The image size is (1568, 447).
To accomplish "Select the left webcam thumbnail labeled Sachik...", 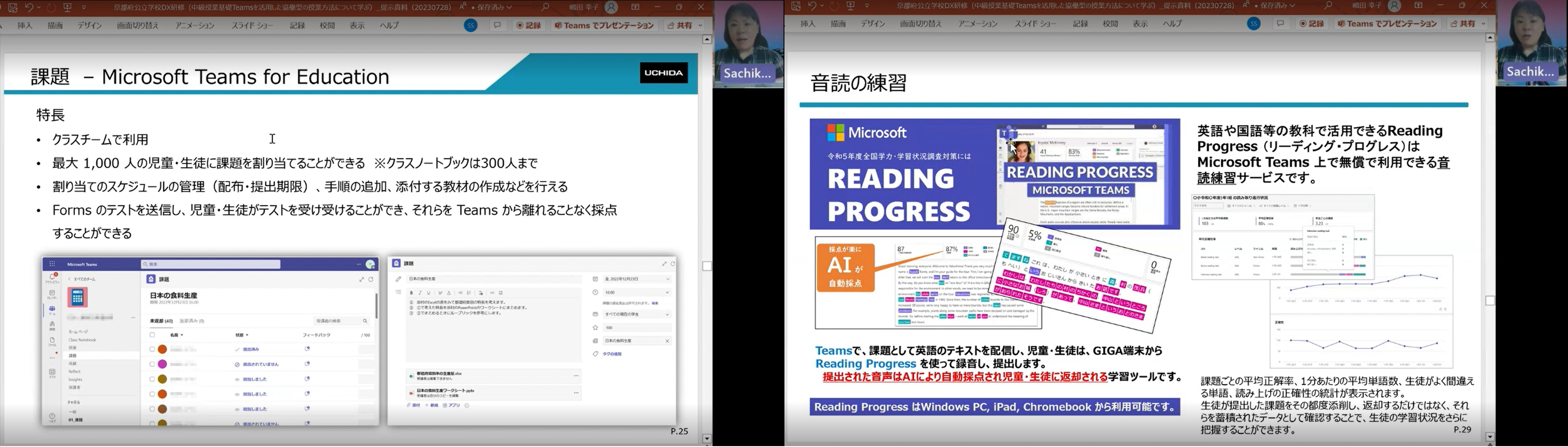I will coord(748,44).
